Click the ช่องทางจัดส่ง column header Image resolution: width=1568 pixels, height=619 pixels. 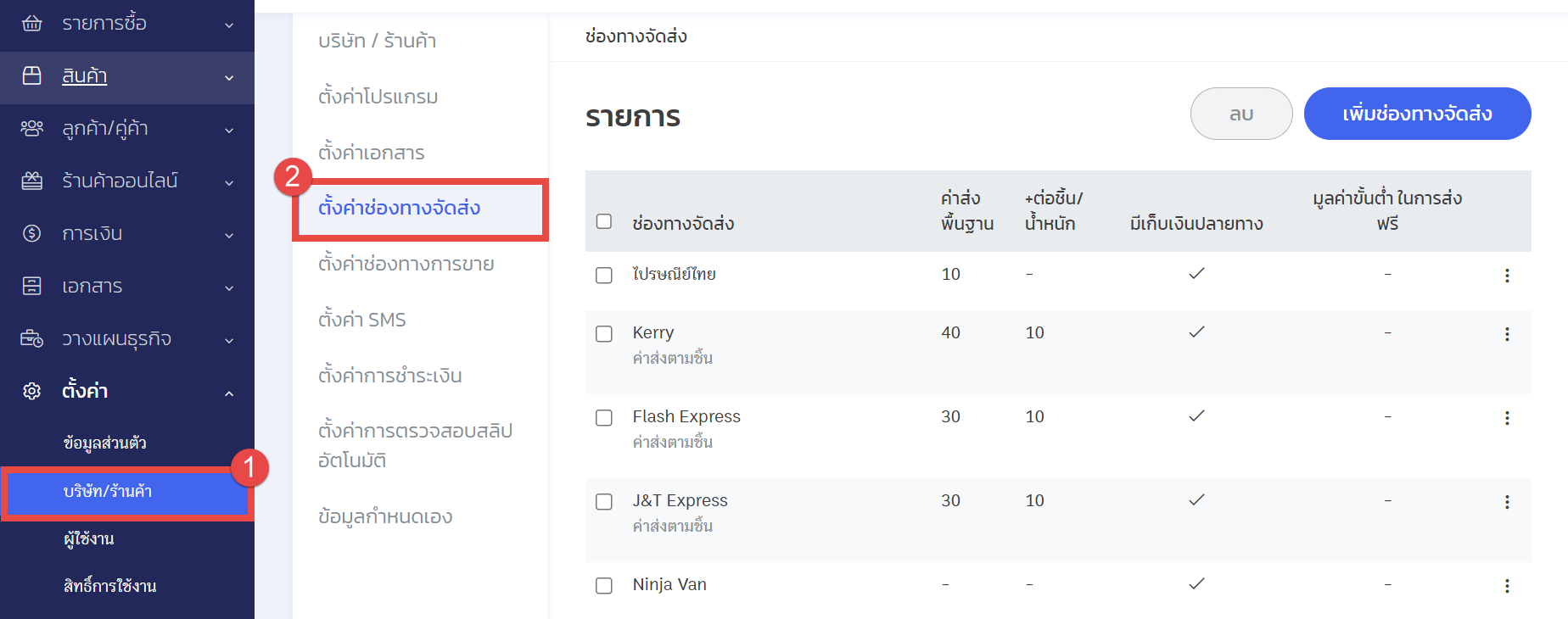click(683, 223)
